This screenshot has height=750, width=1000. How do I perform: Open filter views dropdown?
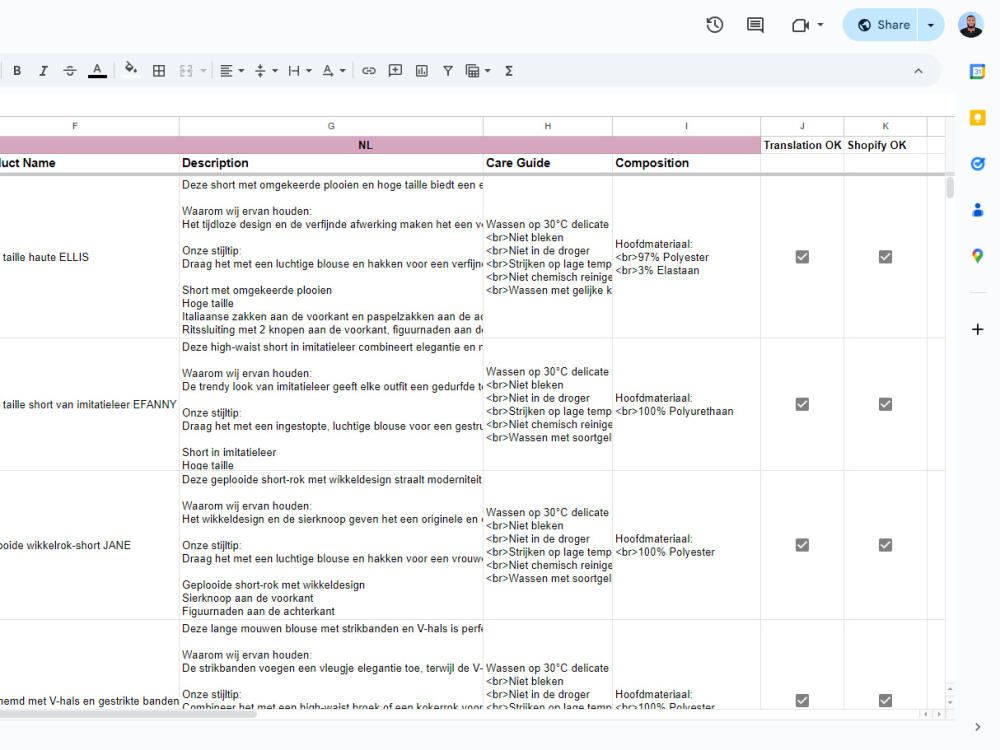478,71
